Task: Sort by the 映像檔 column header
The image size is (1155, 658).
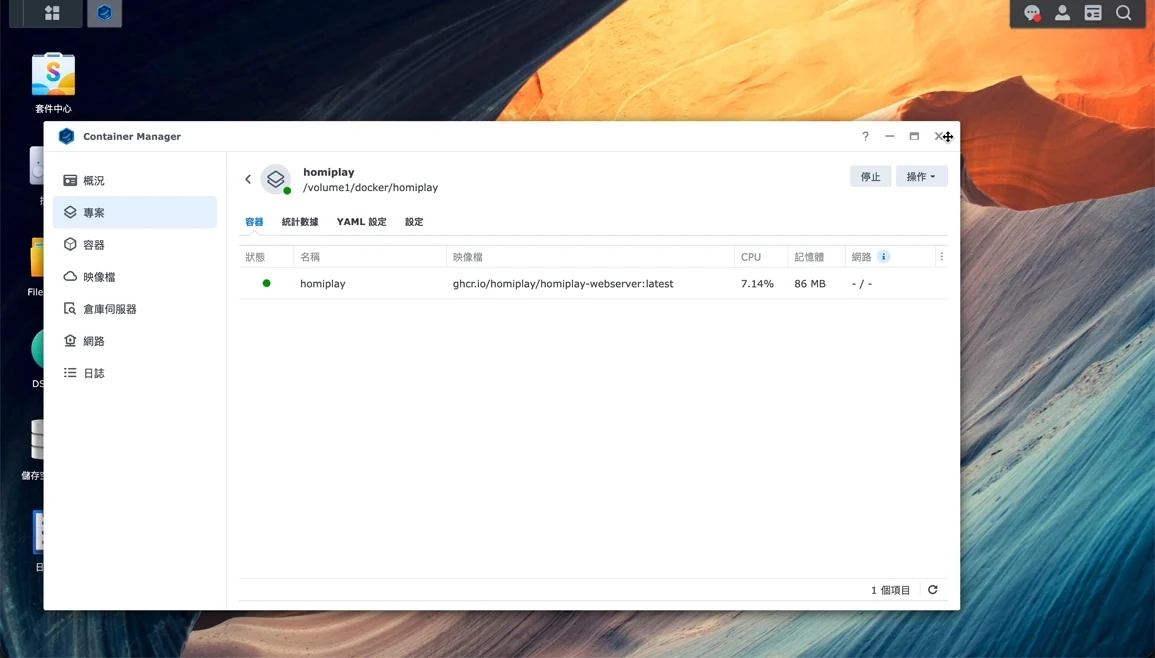Action: (591, 257)
